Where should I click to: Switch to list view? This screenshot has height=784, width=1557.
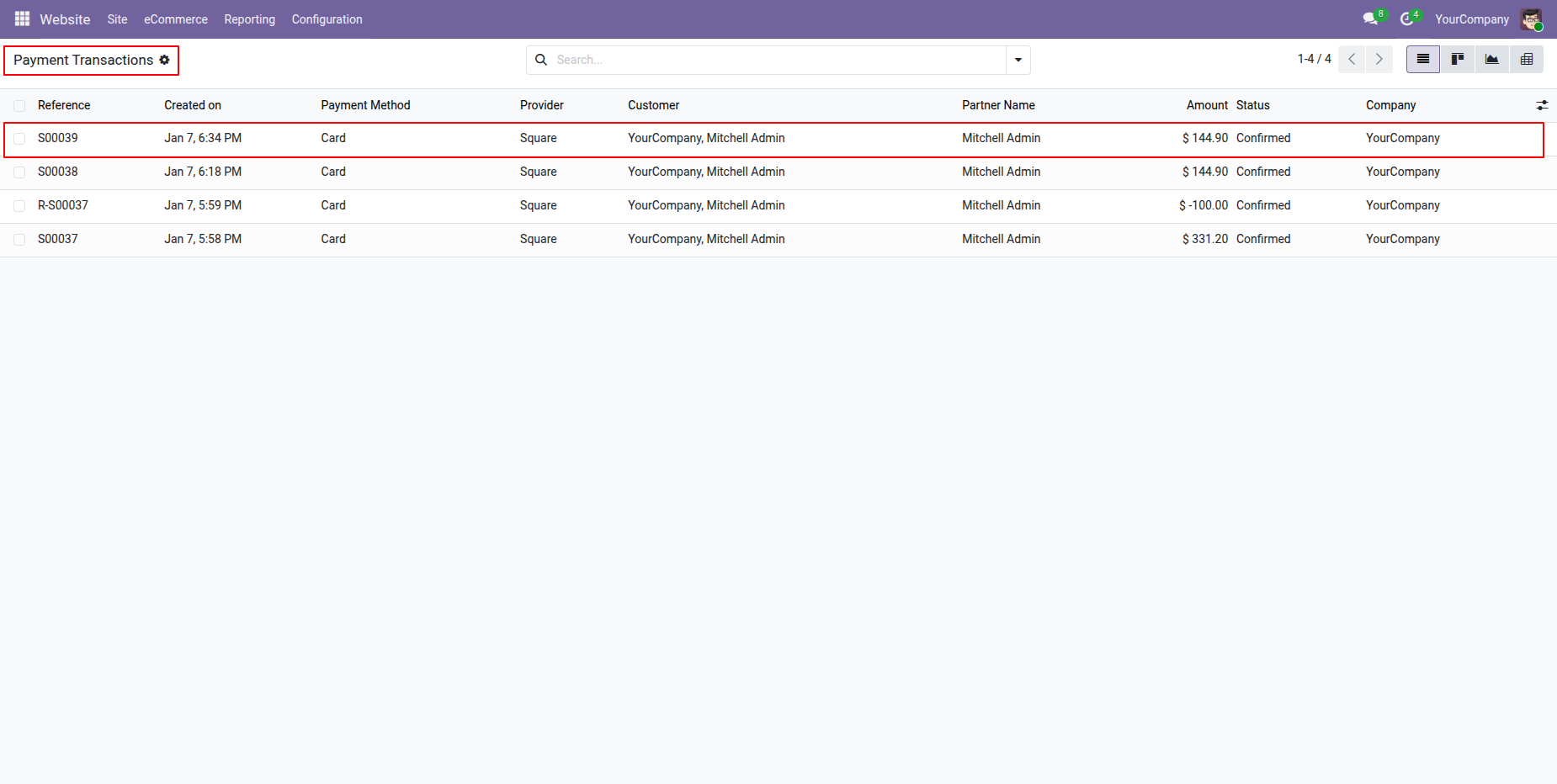click(1422, 60)
